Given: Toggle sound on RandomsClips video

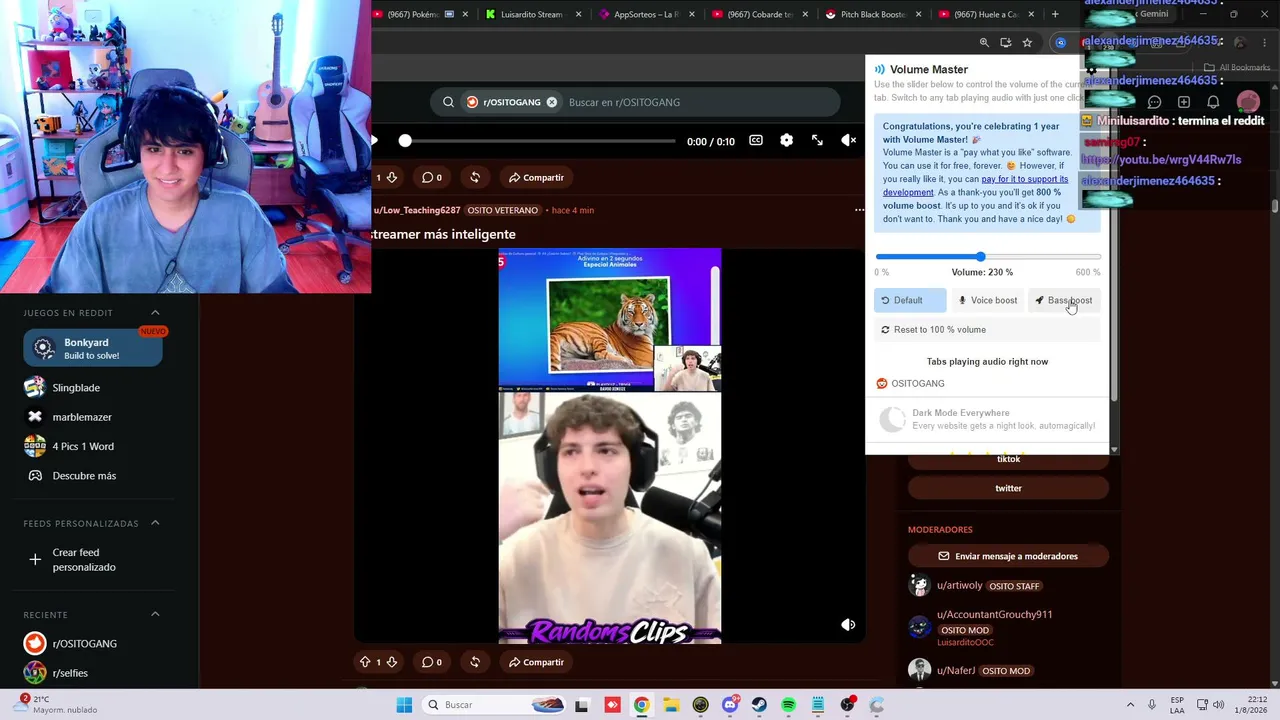Looking at the screenshot, I should pyautogui.click(x=848, y=625).
